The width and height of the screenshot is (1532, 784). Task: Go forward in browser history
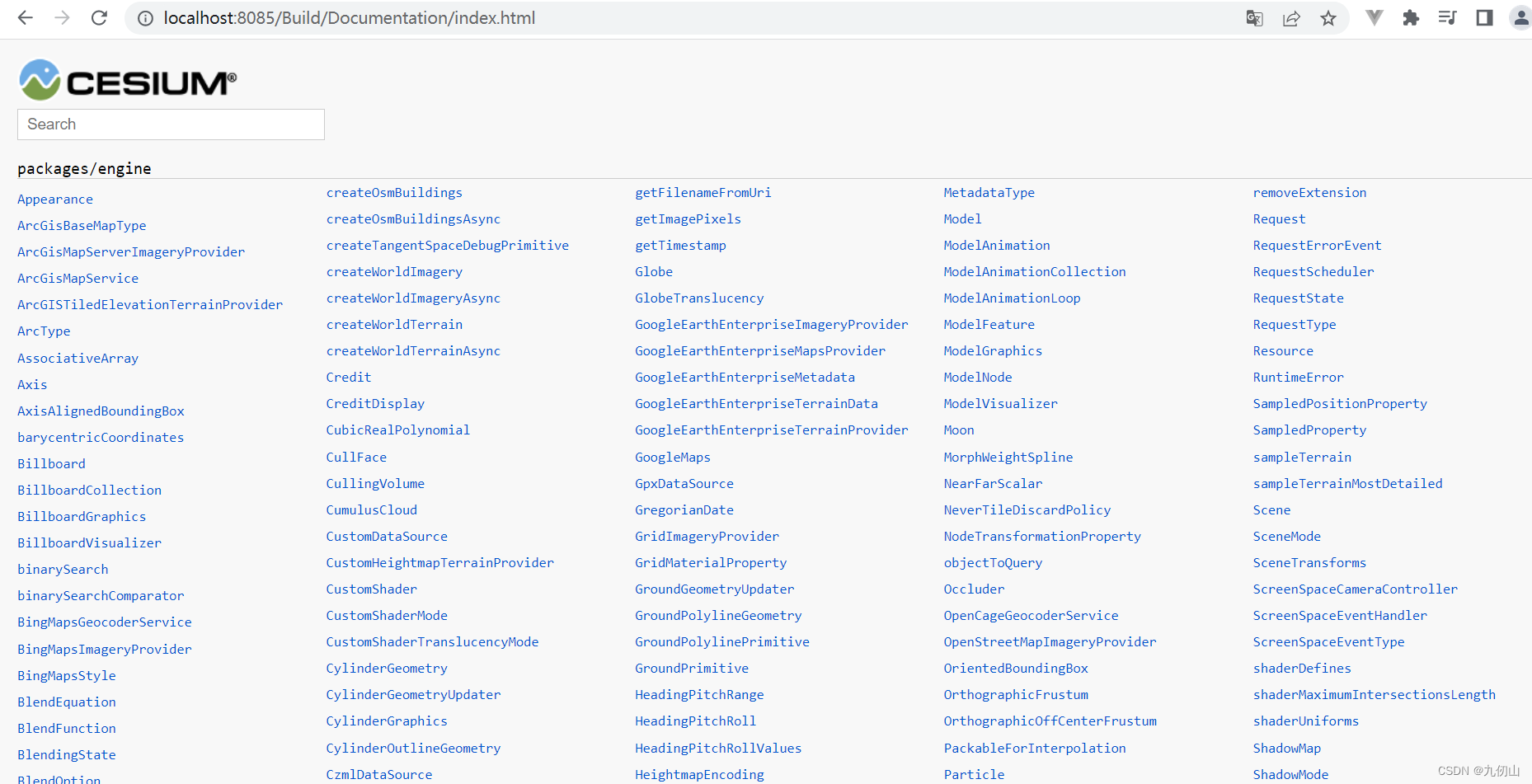pyautogui.click(x=63, y=18)
